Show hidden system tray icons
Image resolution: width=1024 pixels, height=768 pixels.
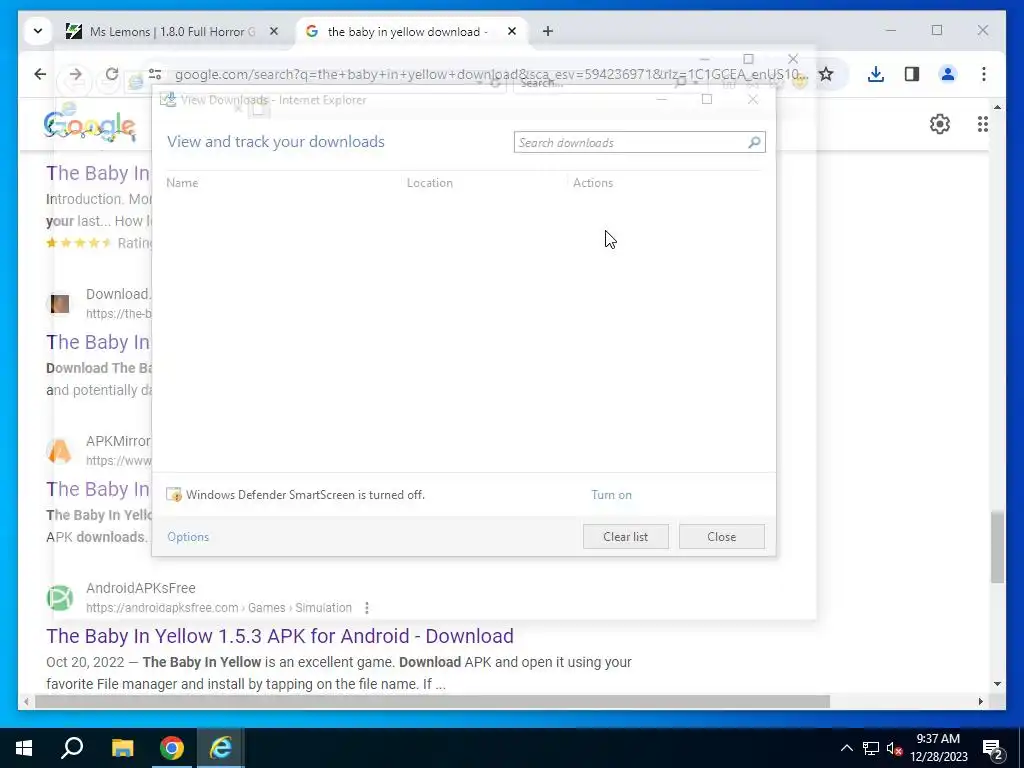(x=846, y=748)
